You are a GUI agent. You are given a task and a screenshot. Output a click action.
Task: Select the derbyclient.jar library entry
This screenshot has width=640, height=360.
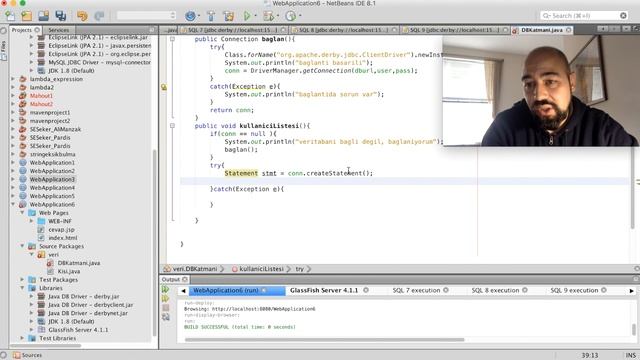[91, 304]
